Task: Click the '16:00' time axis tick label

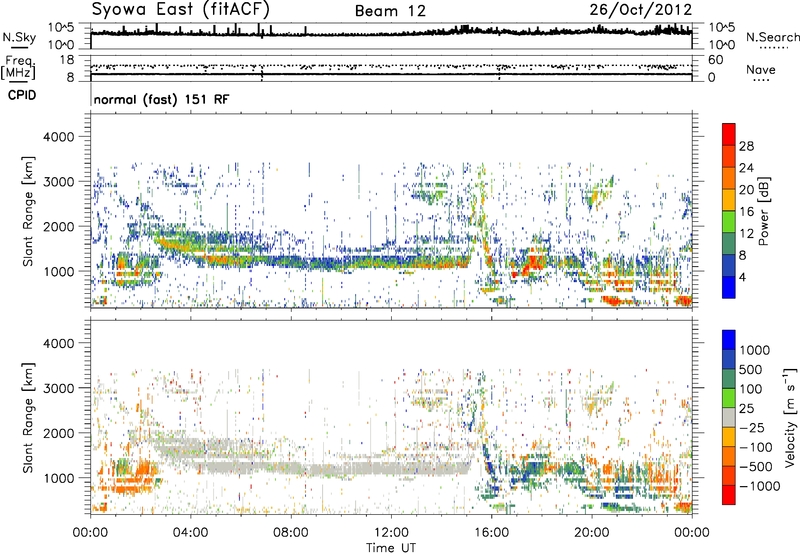Action: click(491, 533)
